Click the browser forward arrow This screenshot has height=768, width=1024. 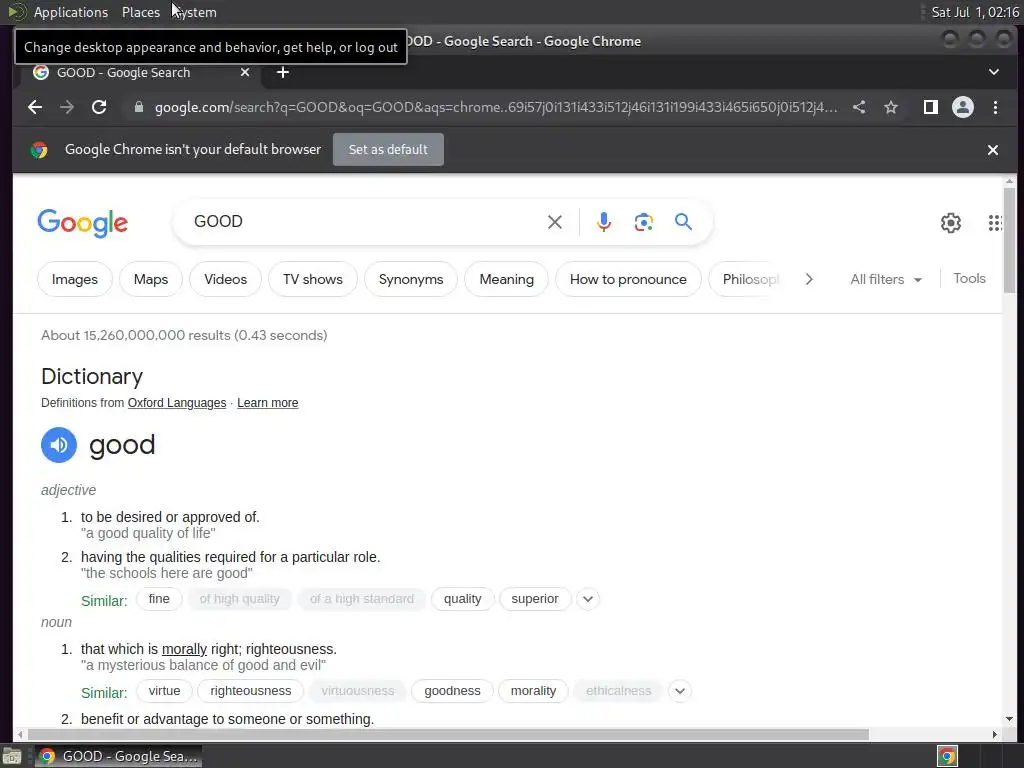67,107
